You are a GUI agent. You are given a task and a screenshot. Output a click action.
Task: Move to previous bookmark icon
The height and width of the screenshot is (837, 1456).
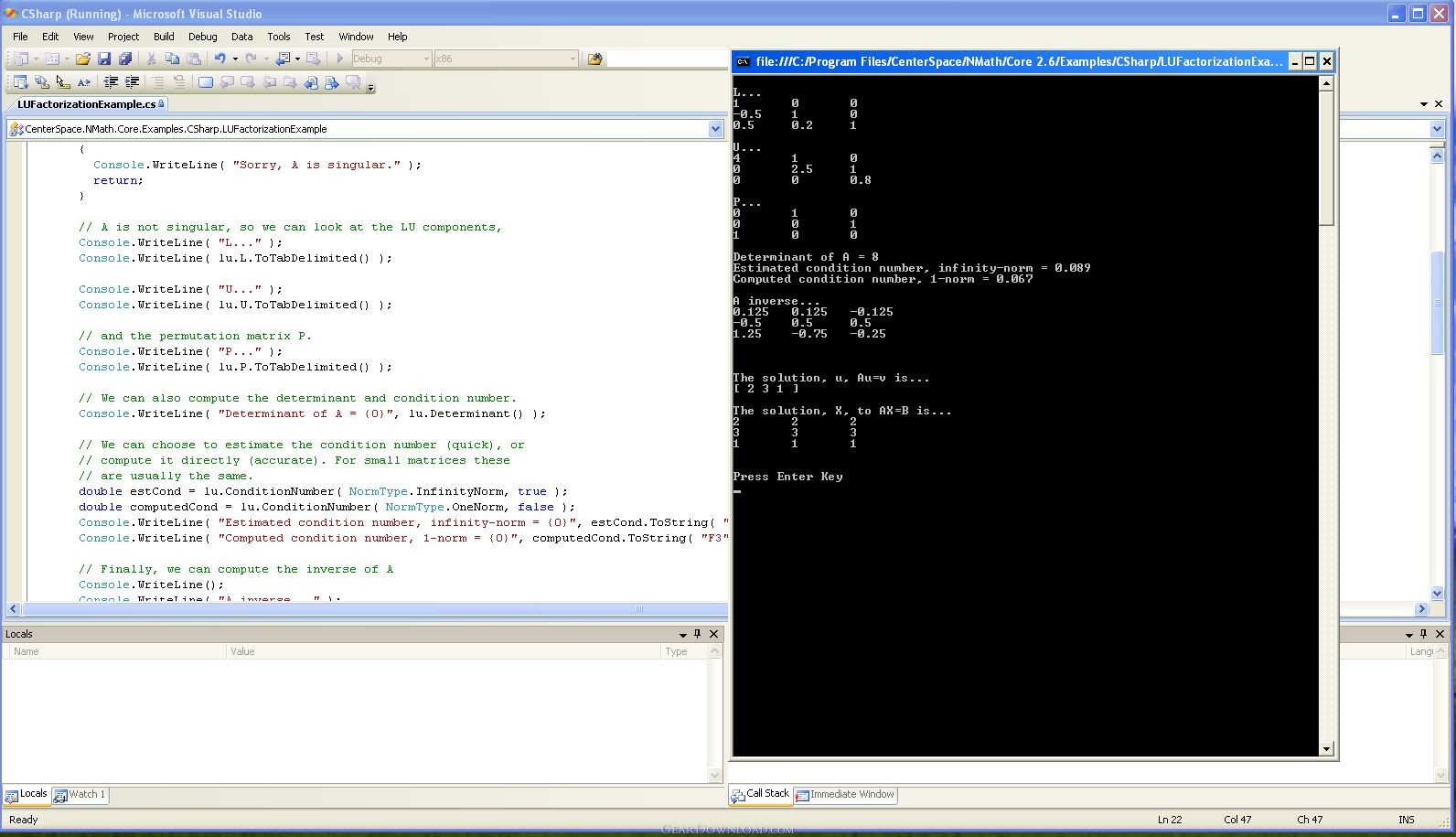pos(227,82)
